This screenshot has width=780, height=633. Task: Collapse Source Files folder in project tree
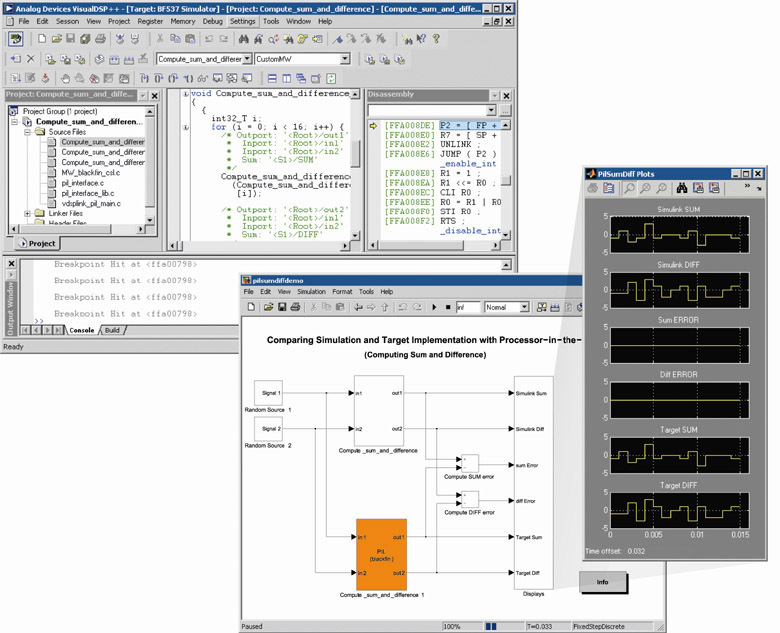coord(27,132)
